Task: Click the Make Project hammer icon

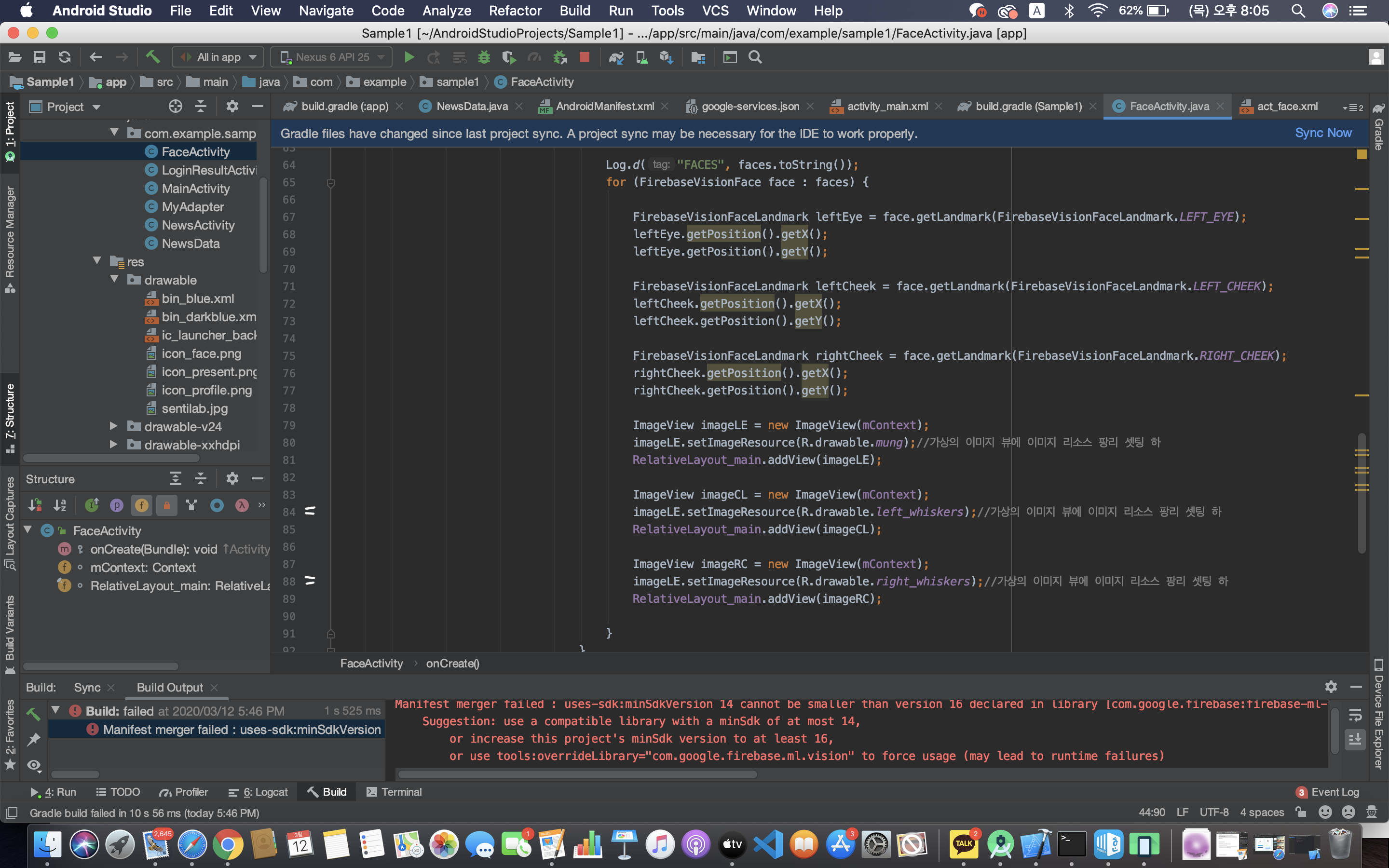Action: [x=152, y=57]
